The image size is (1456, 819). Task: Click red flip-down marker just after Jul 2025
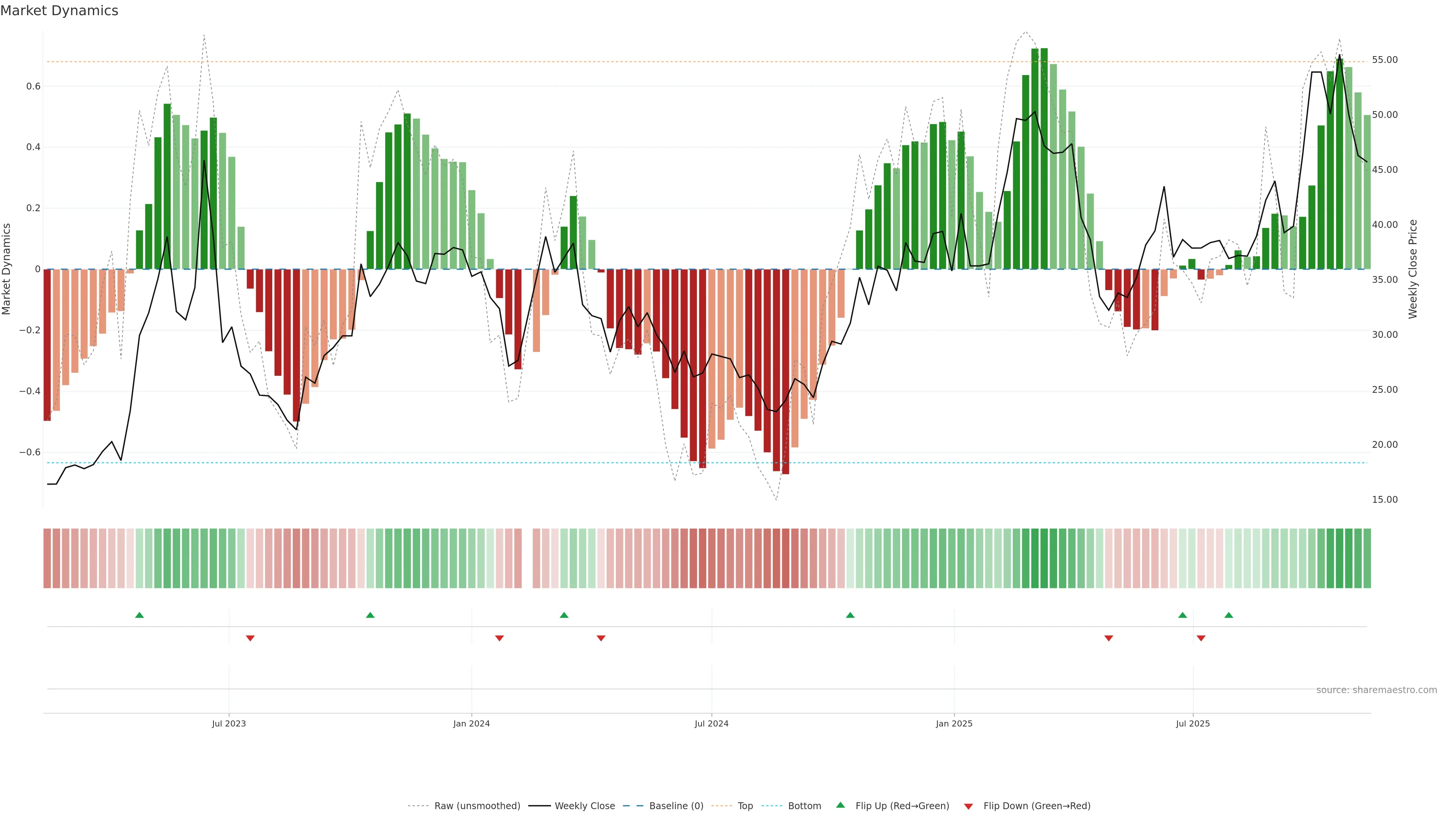1201,638
